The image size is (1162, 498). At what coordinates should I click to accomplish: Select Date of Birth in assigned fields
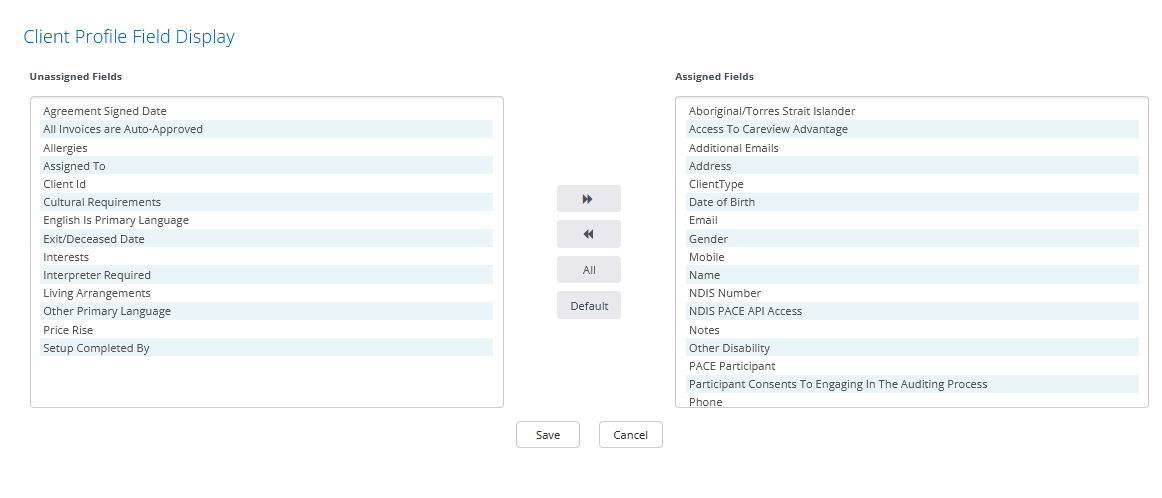pos(912,202)
